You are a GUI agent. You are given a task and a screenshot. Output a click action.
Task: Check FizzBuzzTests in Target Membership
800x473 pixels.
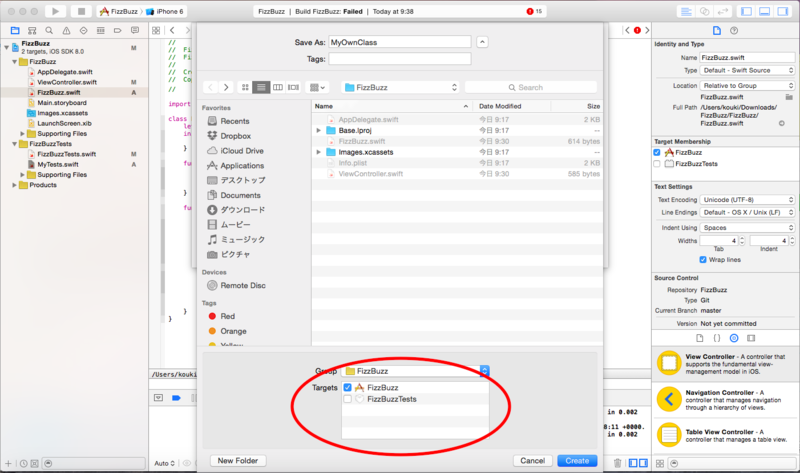657,164
